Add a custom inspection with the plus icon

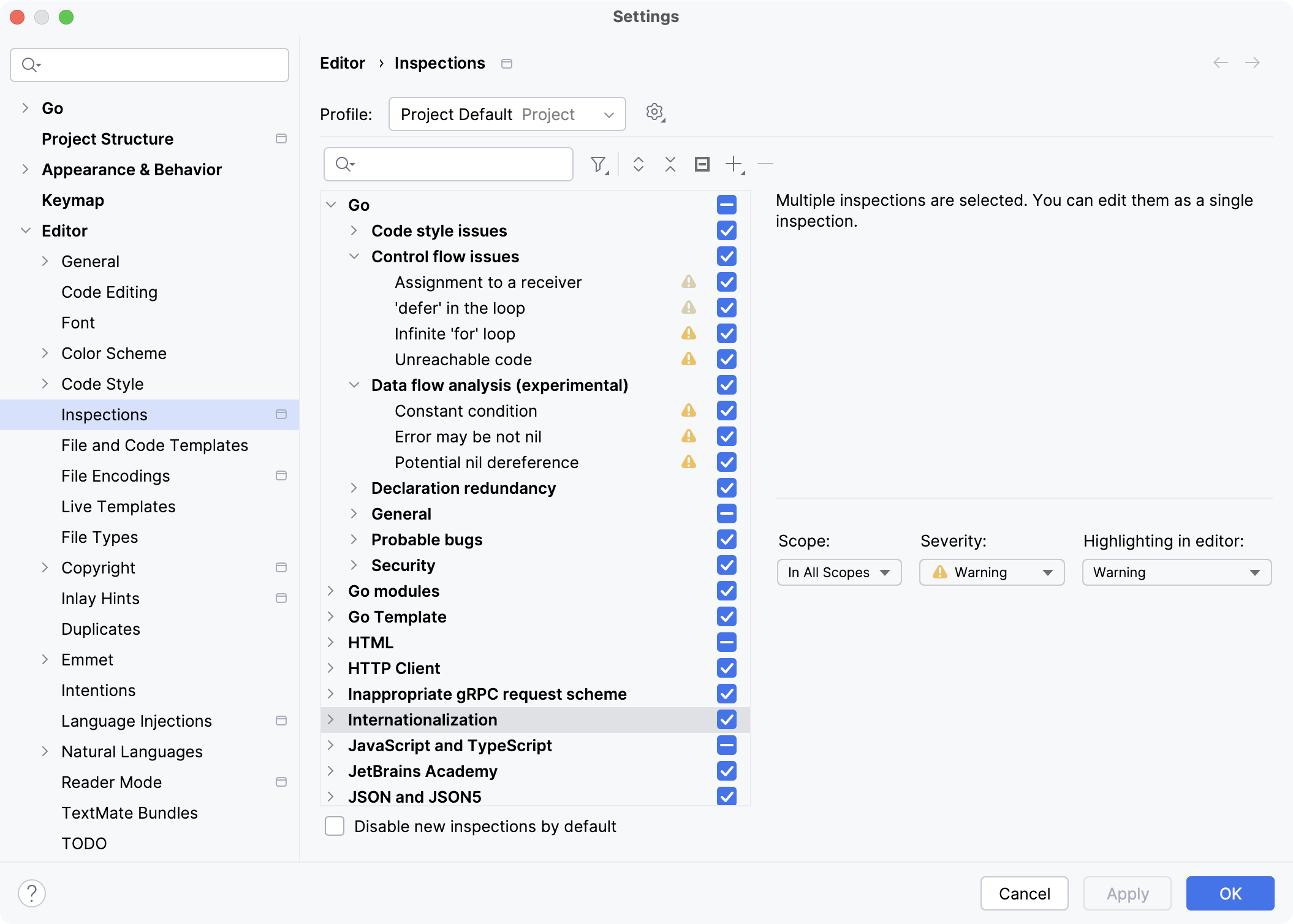pyautogui.click(x=734, y=164)
